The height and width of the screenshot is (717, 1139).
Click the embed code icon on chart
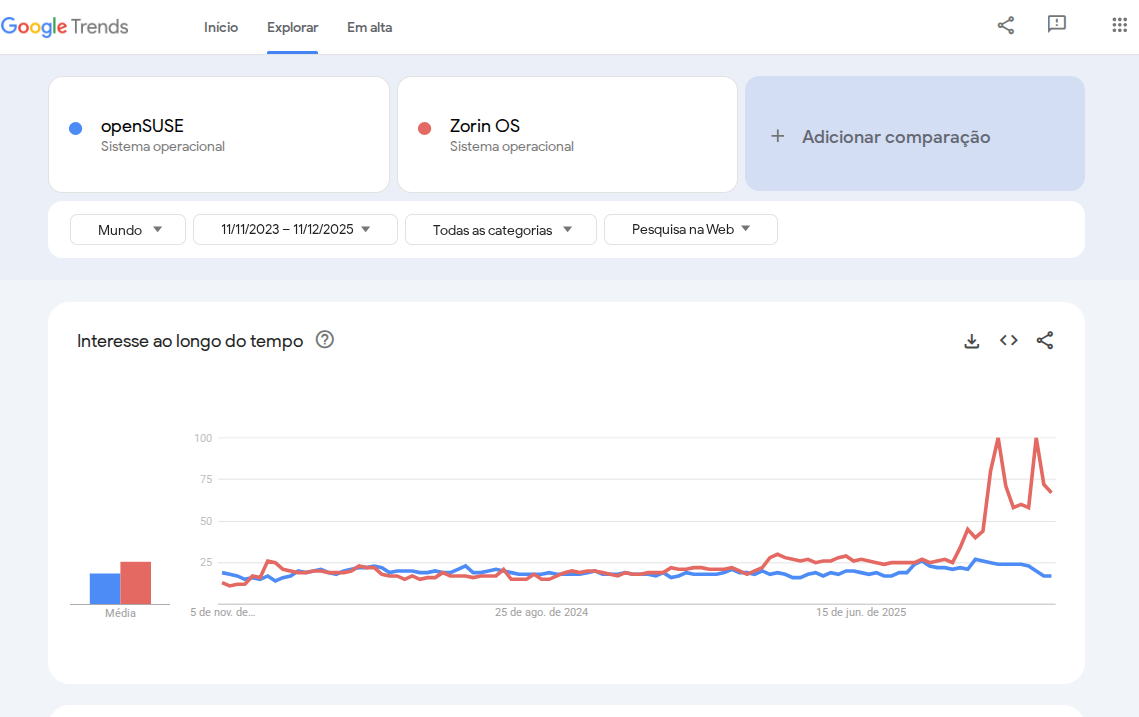pyautogui.click(x=1009, y=341)
